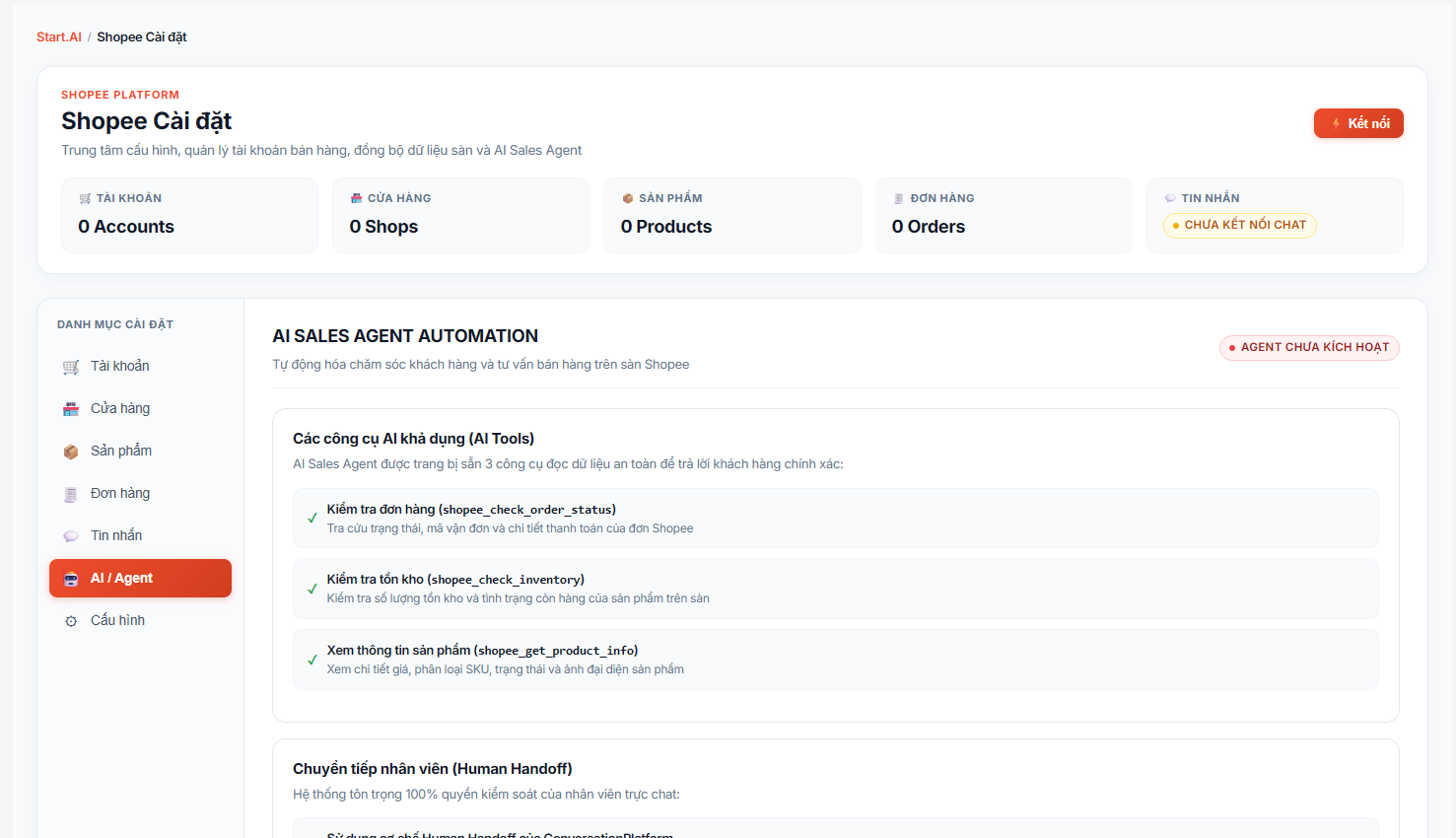Select the 0 Products stat card
Viewport: 1456px width, 838px height.
[x=731, y=215]
